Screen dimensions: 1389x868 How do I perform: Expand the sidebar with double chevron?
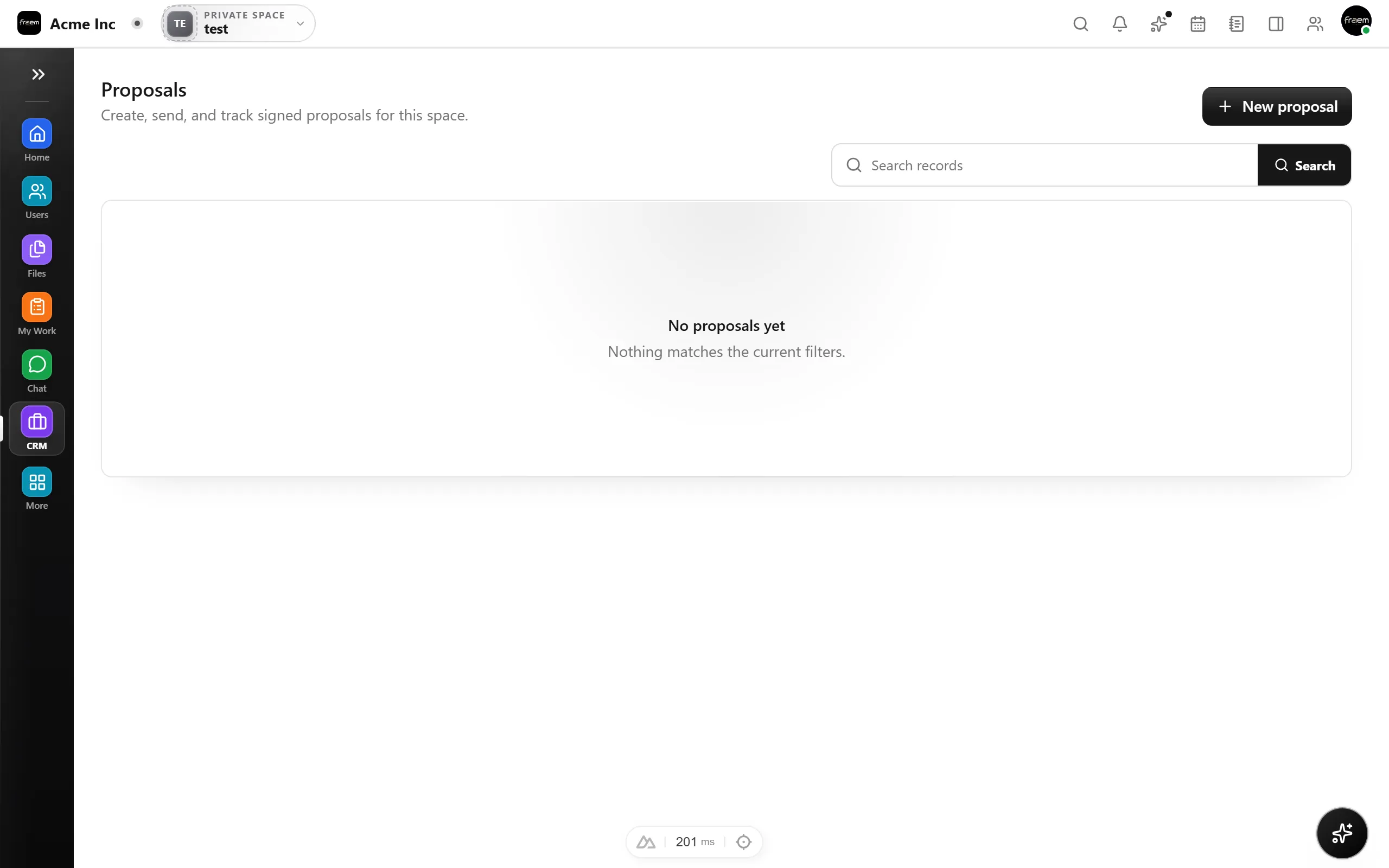pyautogui.click(x=38, y=74)
